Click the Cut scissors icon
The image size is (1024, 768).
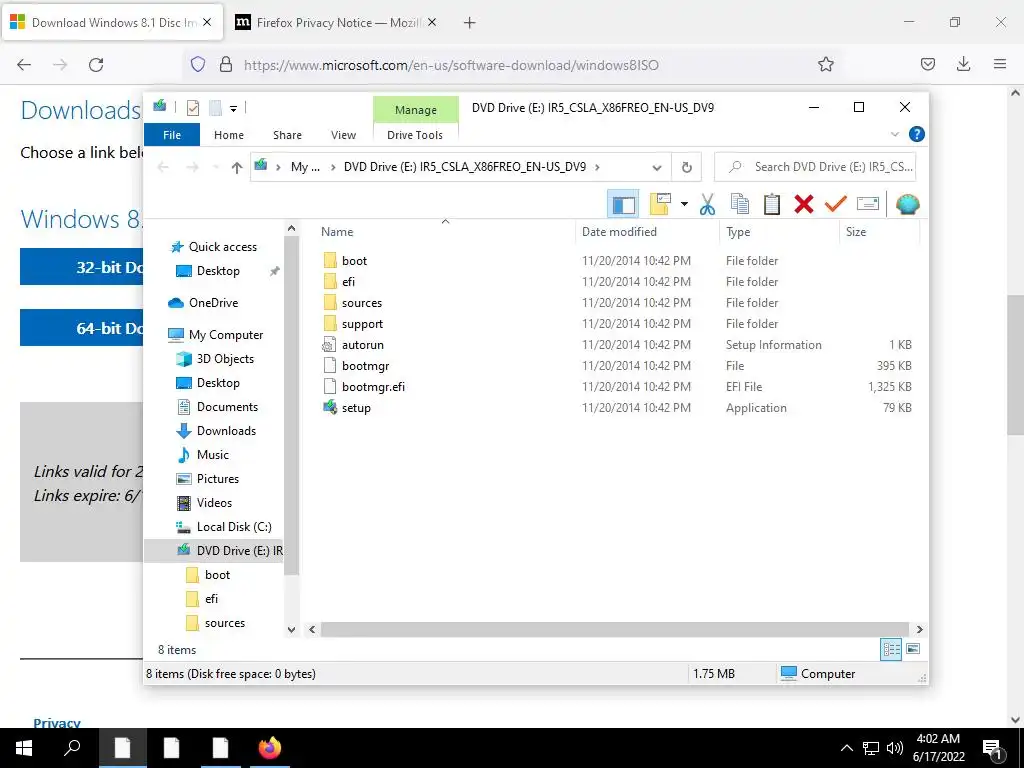tap(707, 204)
